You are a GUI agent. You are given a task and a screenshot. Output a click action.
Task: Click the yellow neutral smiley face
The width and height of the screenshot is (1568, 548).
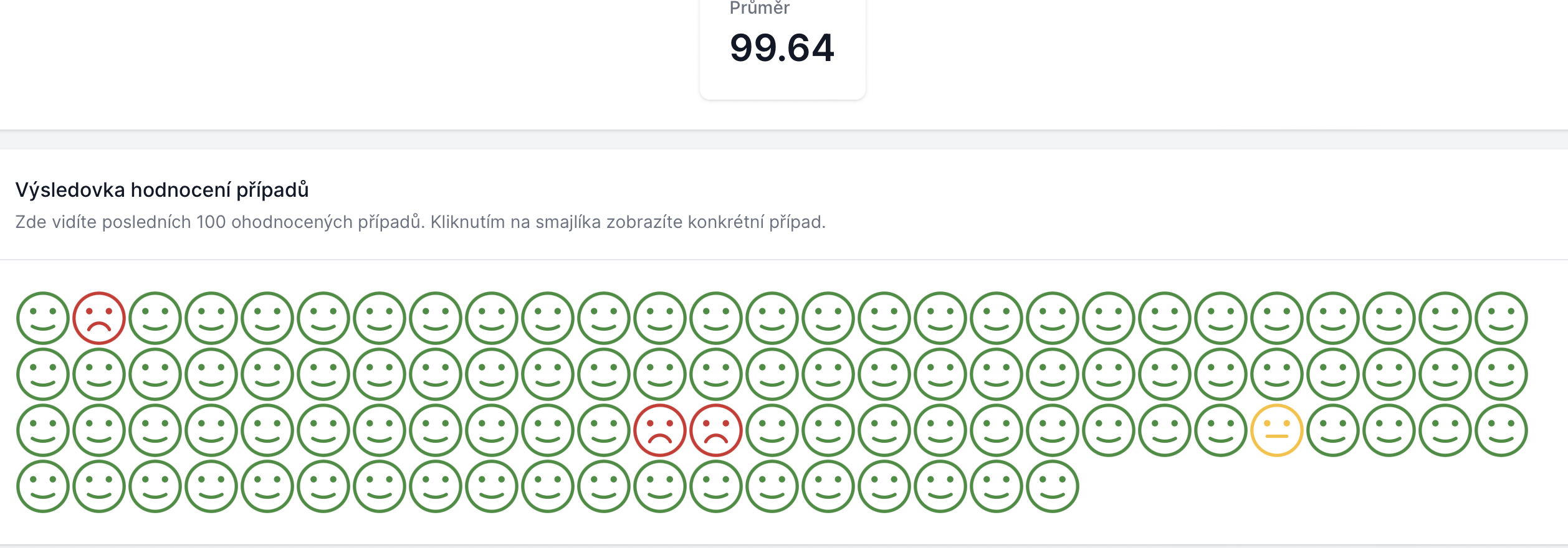[x=1277, y=430]
